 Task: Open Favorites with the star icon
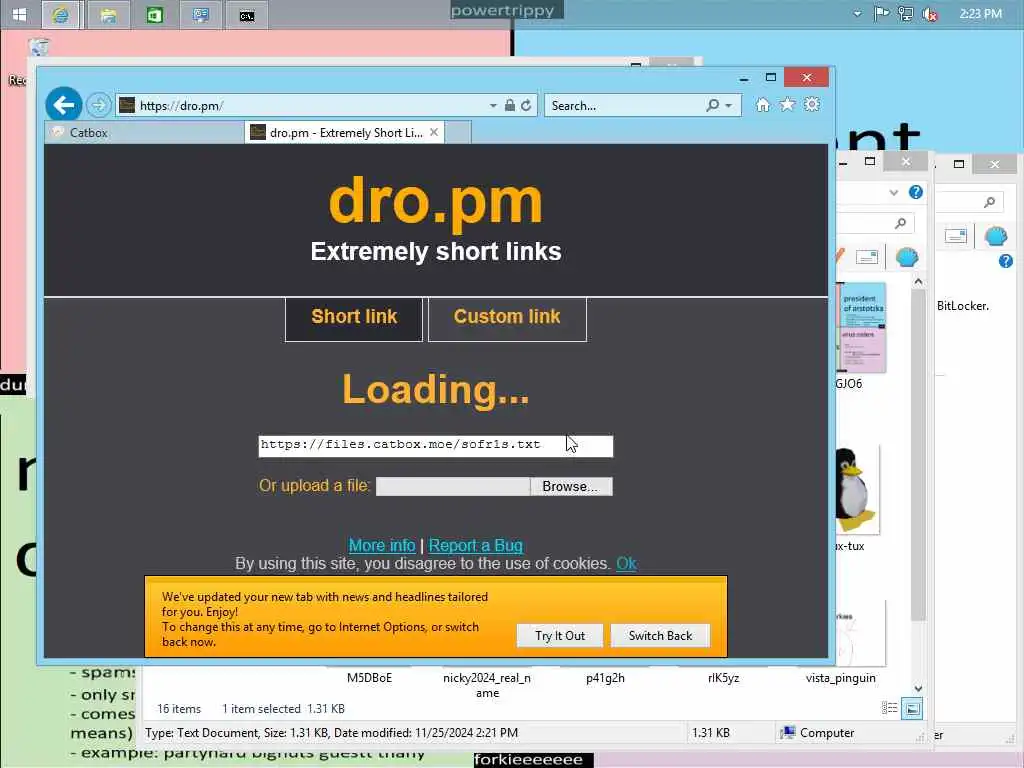(788, 104)
